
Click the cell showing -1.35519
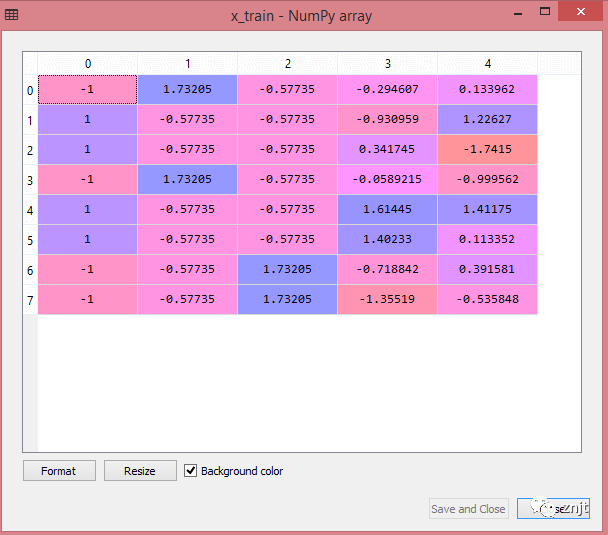387,299
